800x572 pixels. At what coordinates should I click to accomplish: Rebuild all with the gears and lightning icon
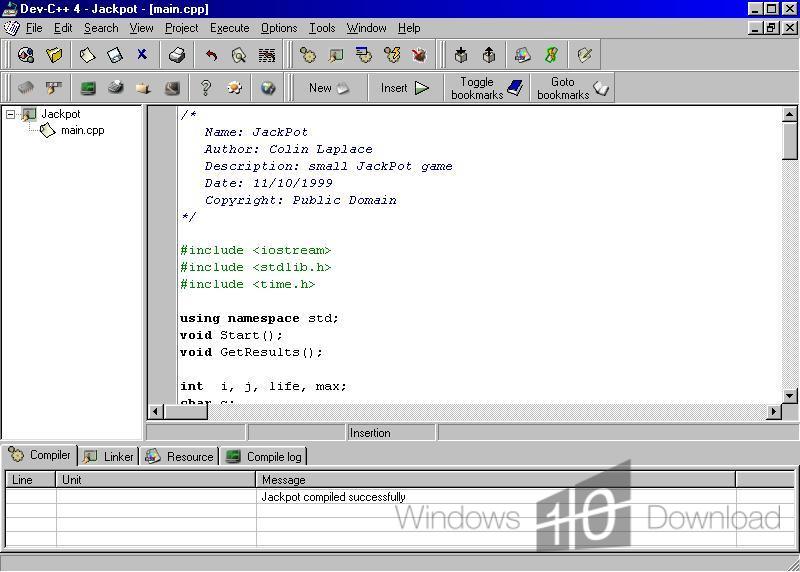392,55
